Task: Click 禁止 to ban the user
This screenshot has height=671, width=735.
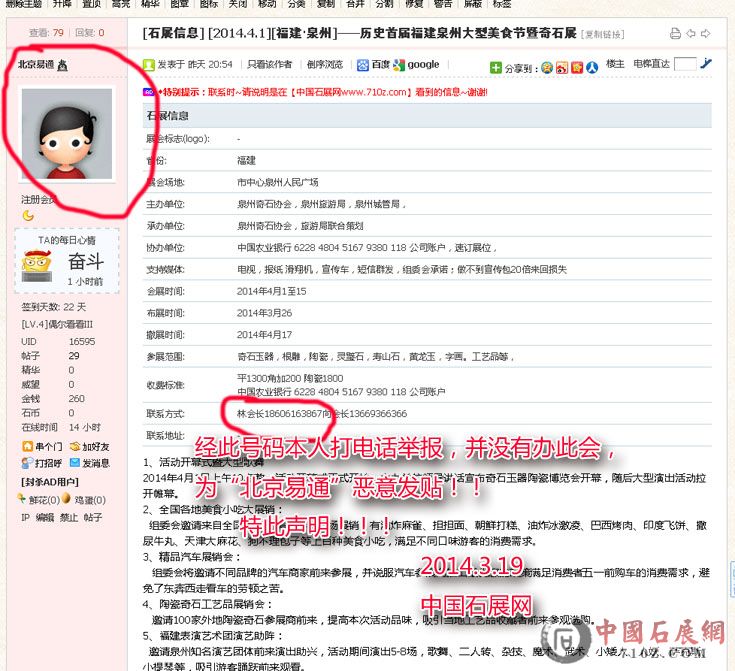Action: (69, 517)
